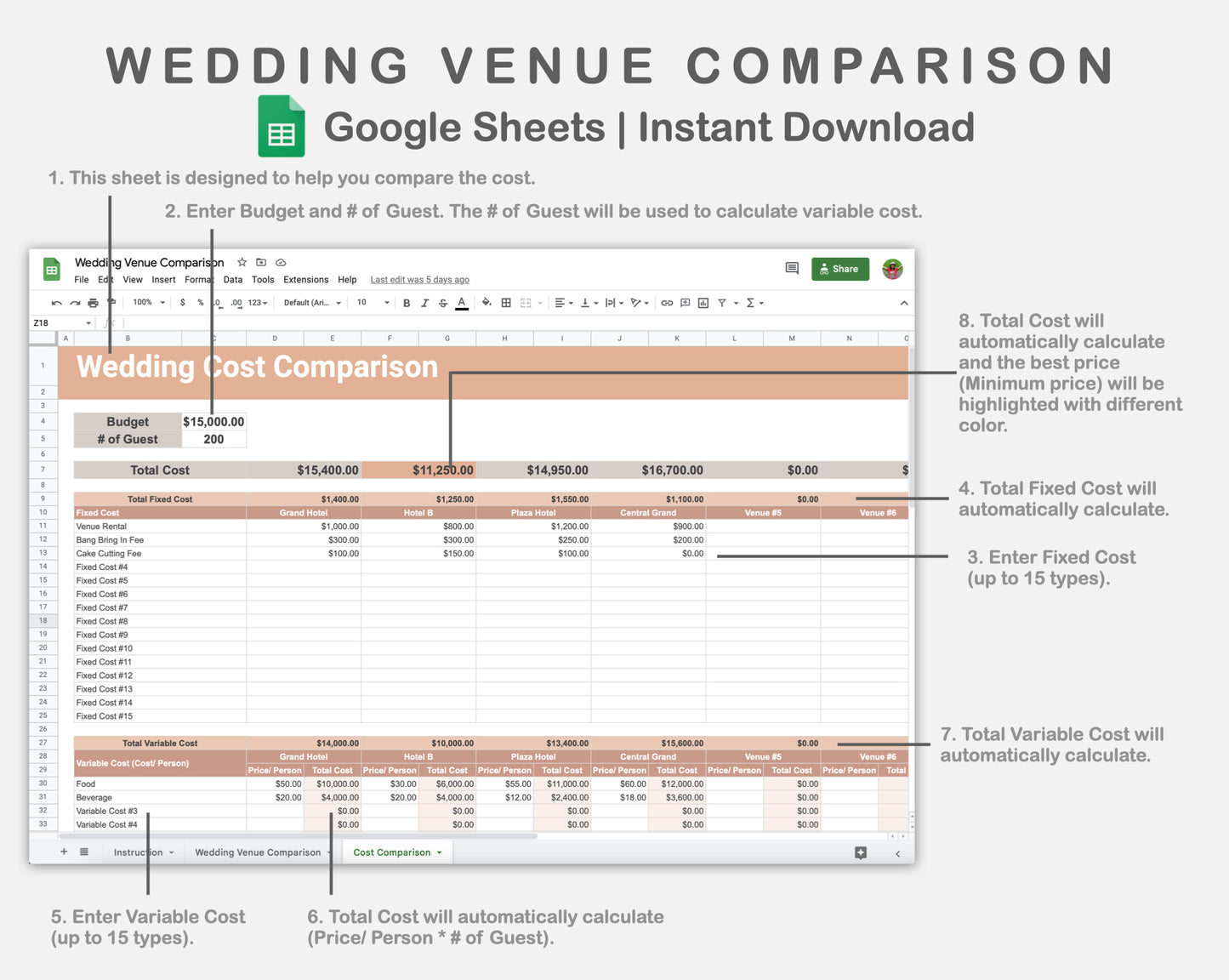Select the Paint format tool

click(112, 303)
